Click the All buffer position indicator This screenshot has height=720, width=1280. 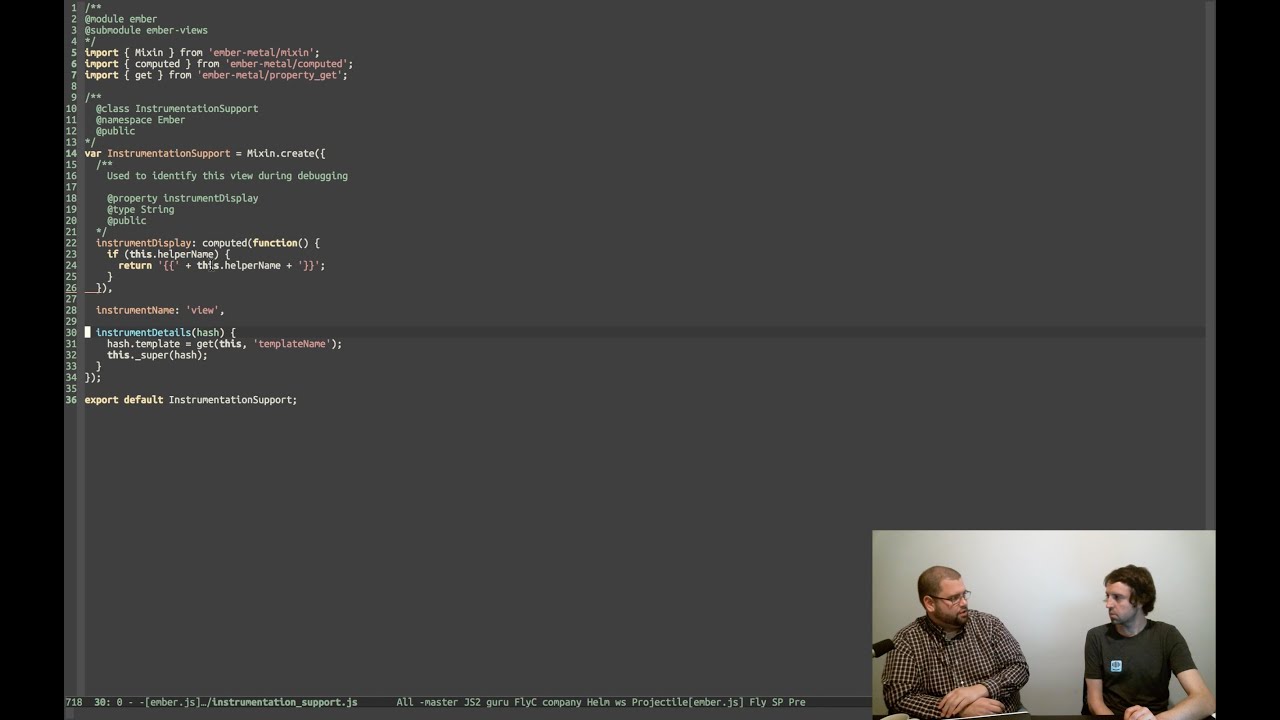[x=405, y=702]
